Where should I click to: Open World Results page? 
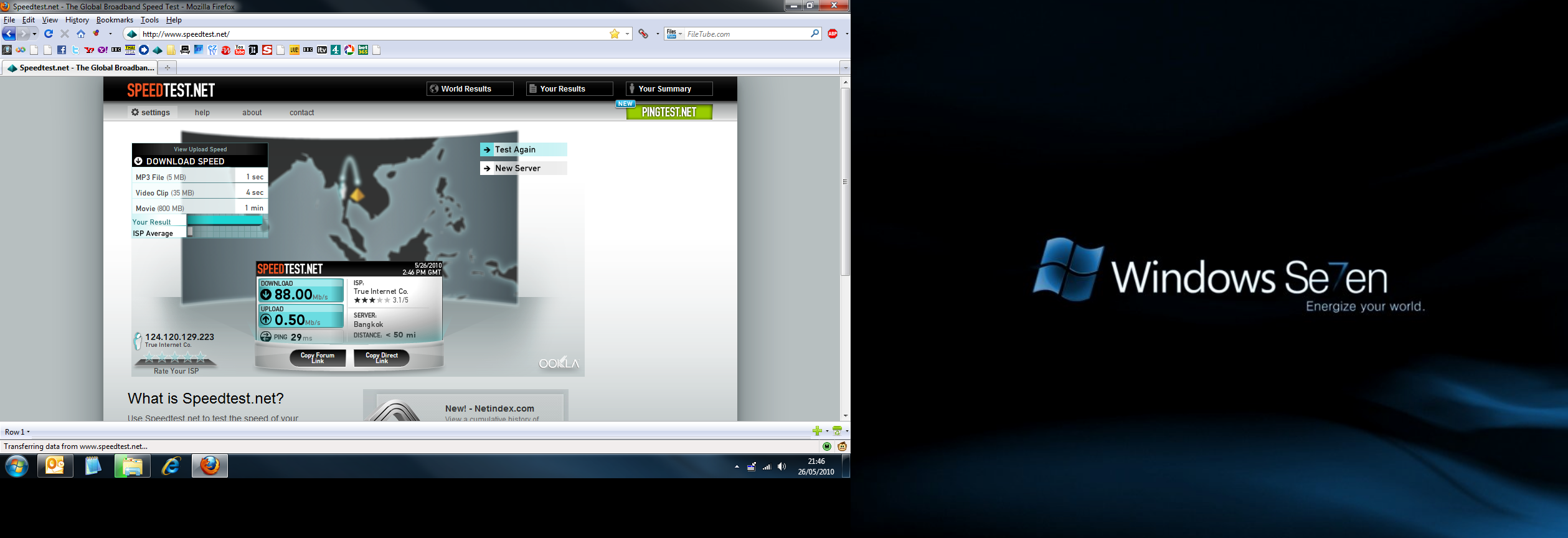[470, 88]
